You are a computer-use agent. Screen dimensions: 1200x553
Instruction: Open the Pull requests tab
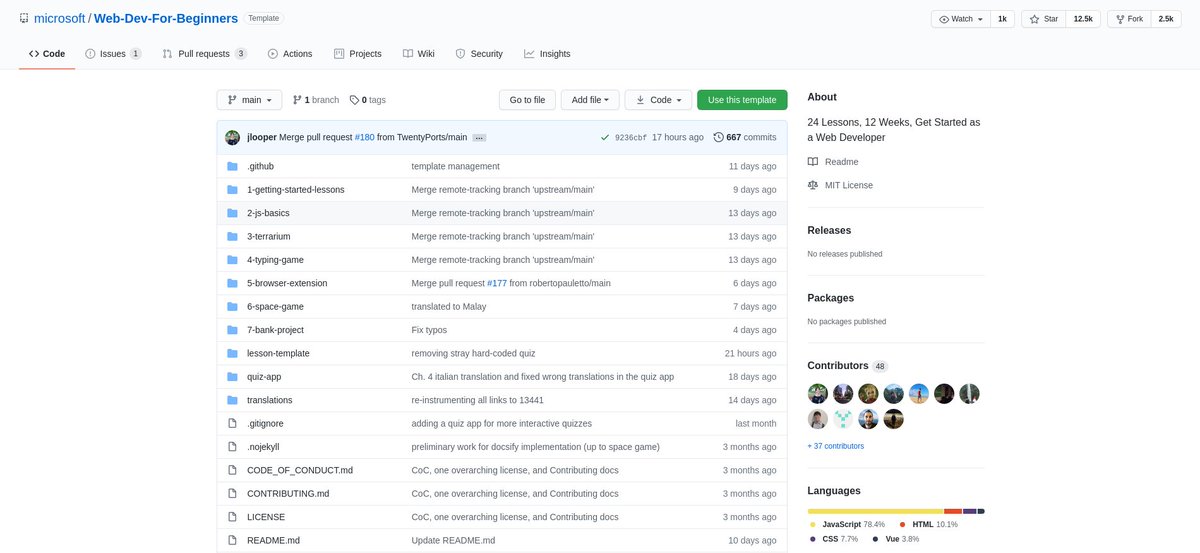point(205,54)
